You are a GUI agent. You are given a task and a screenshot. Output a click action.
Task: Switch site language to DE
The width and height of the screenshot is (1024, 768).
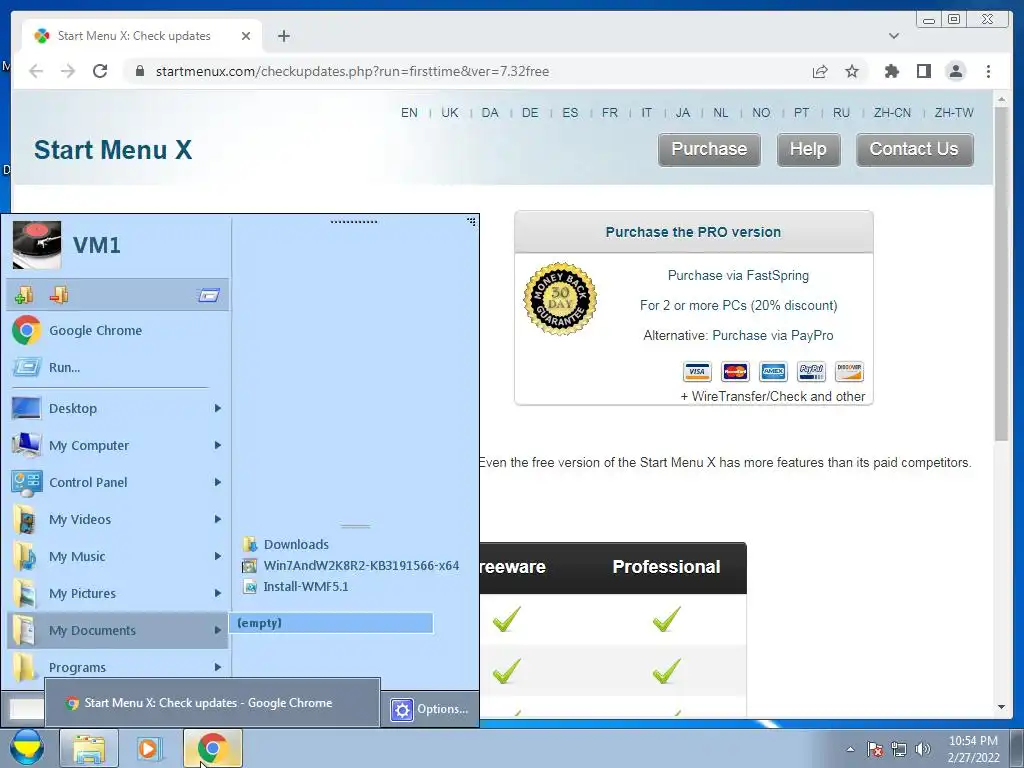click(x=530, y=112)
